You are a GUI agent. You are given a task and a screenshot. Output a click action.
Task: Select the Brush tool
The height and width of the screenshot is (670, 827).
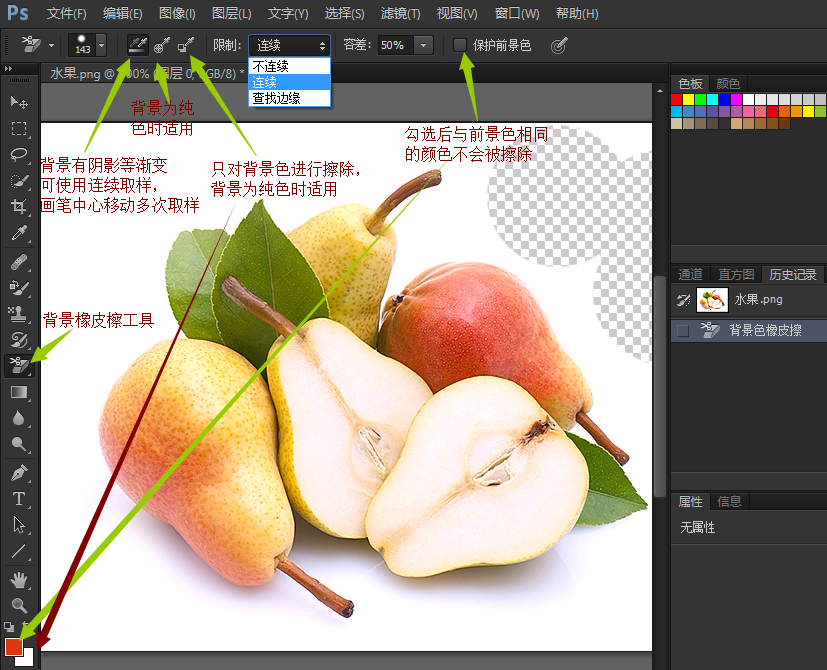(19, 288)
